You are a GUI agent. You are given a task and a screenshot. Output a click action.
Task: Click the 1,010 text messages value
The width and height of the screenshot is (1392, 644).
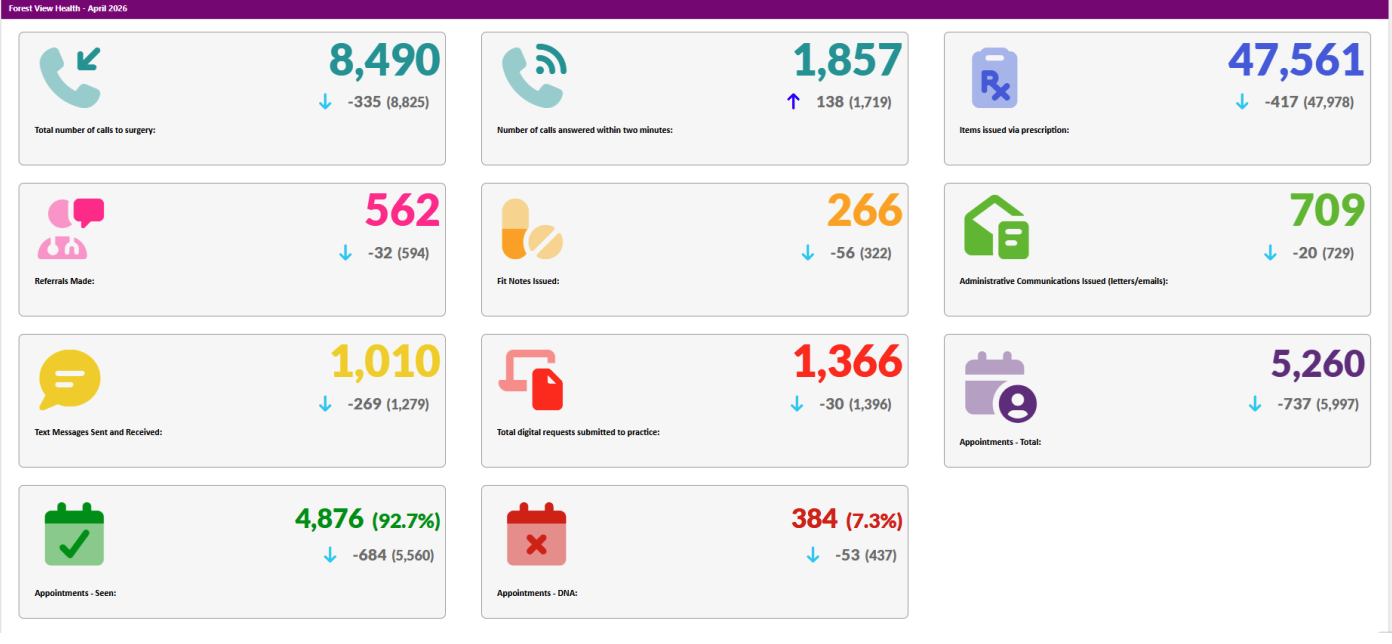pos(385,363)
